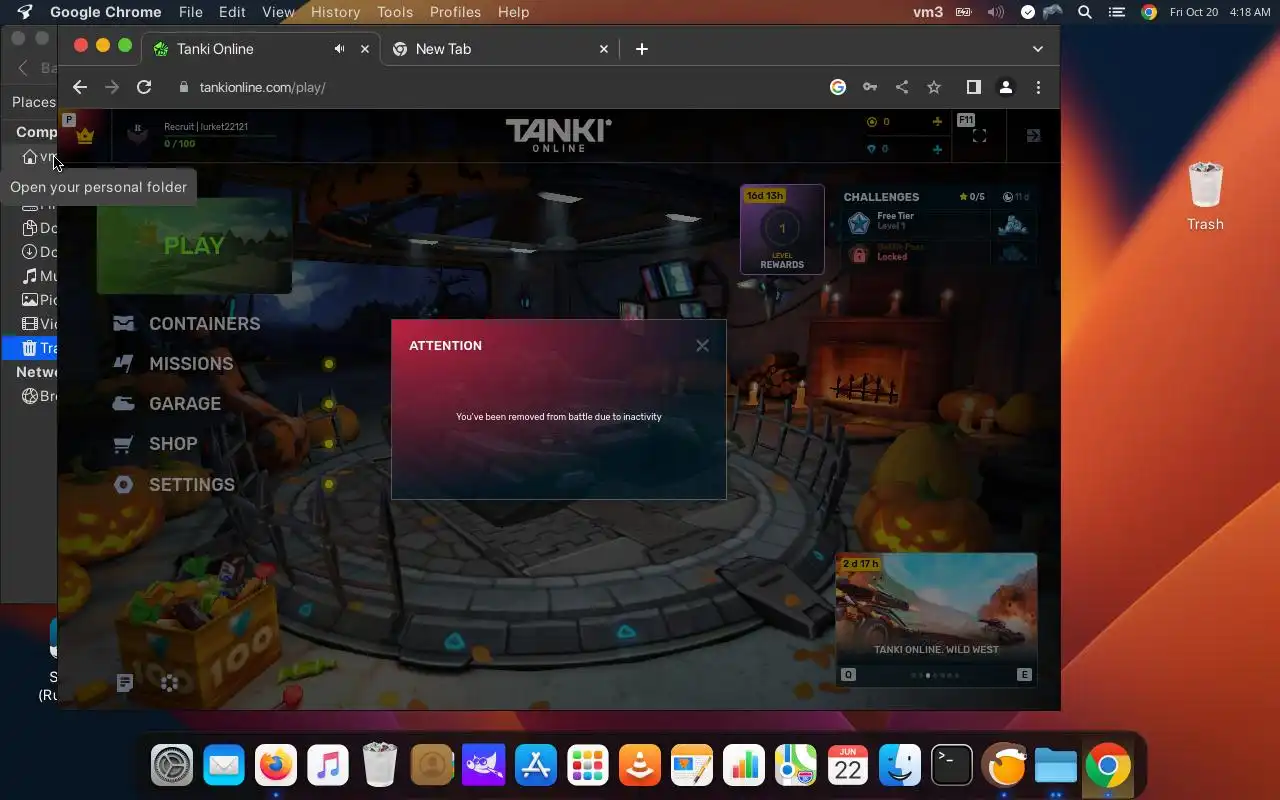Open the Chrome profile icon
Image resolution: width=1280 pixels, height=800 pixels.
(1006, 87)
